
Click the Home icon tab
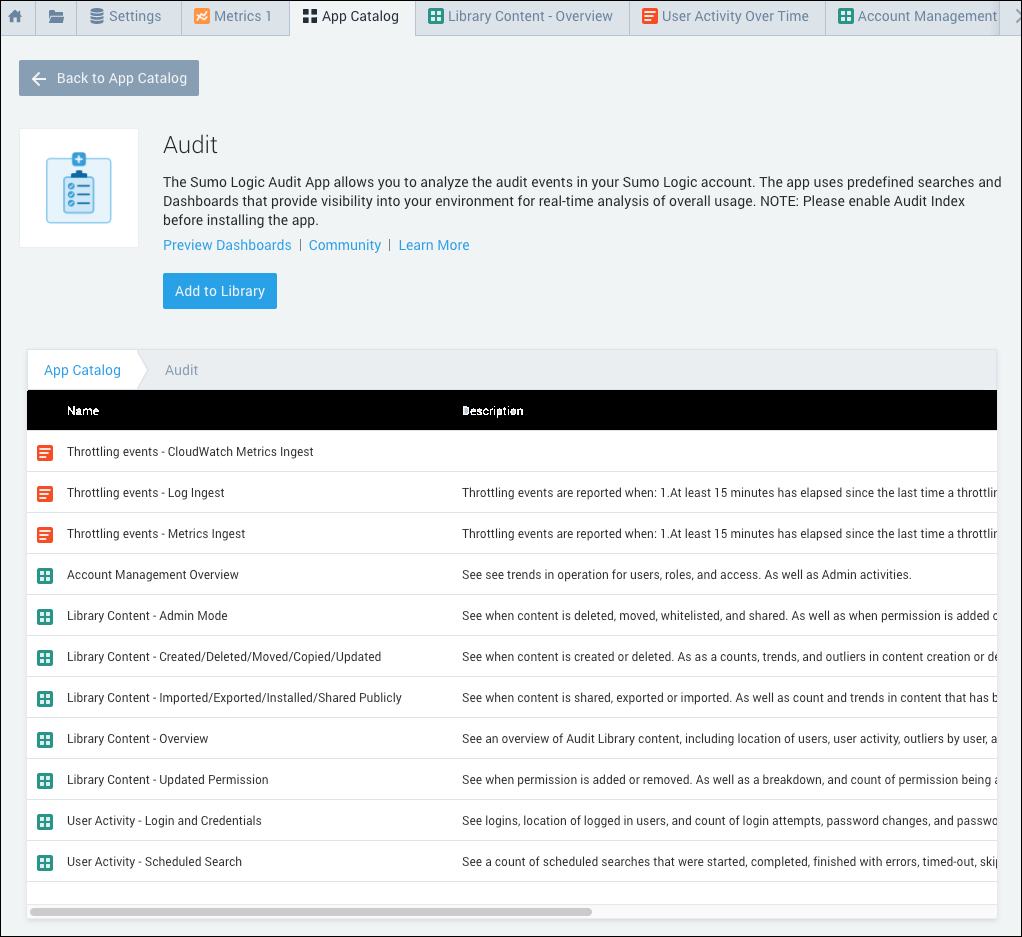15,17
